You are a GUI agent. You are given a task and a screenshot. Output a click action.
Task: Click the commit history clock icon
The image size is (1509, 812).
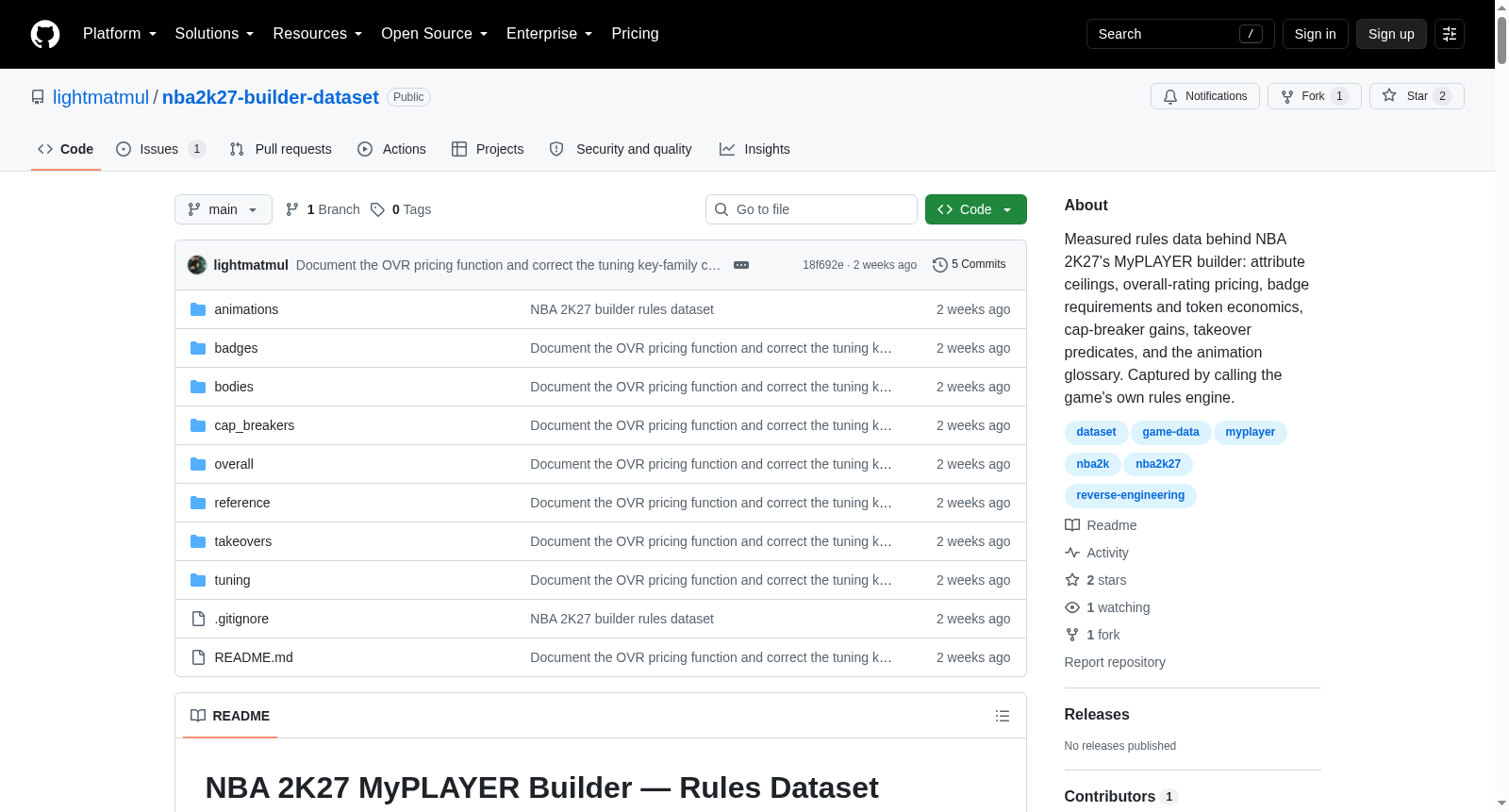[x=940, y=265]
